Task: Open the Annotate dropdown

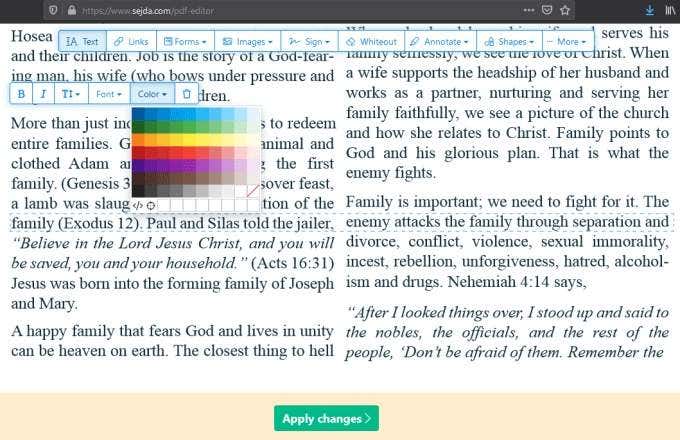Action: [440, 42]
